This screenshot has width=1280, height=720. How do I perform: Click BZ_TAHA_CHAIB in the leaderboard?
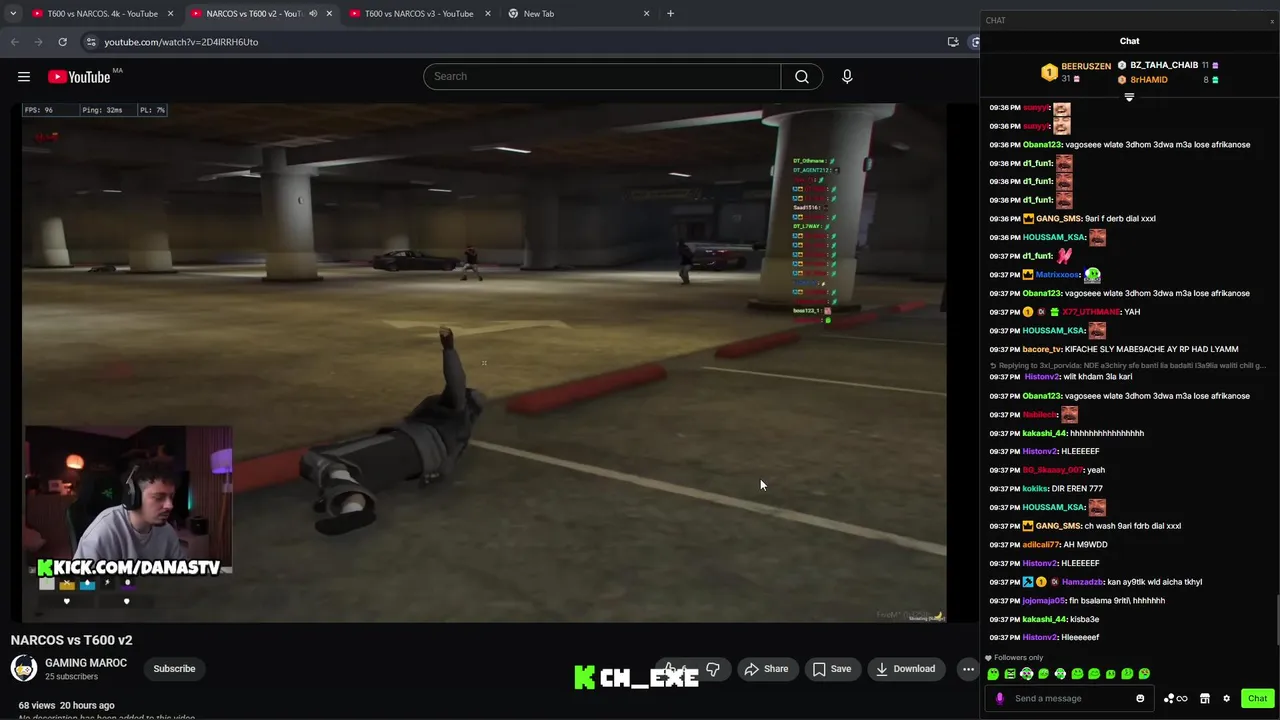coord(1164,65)
